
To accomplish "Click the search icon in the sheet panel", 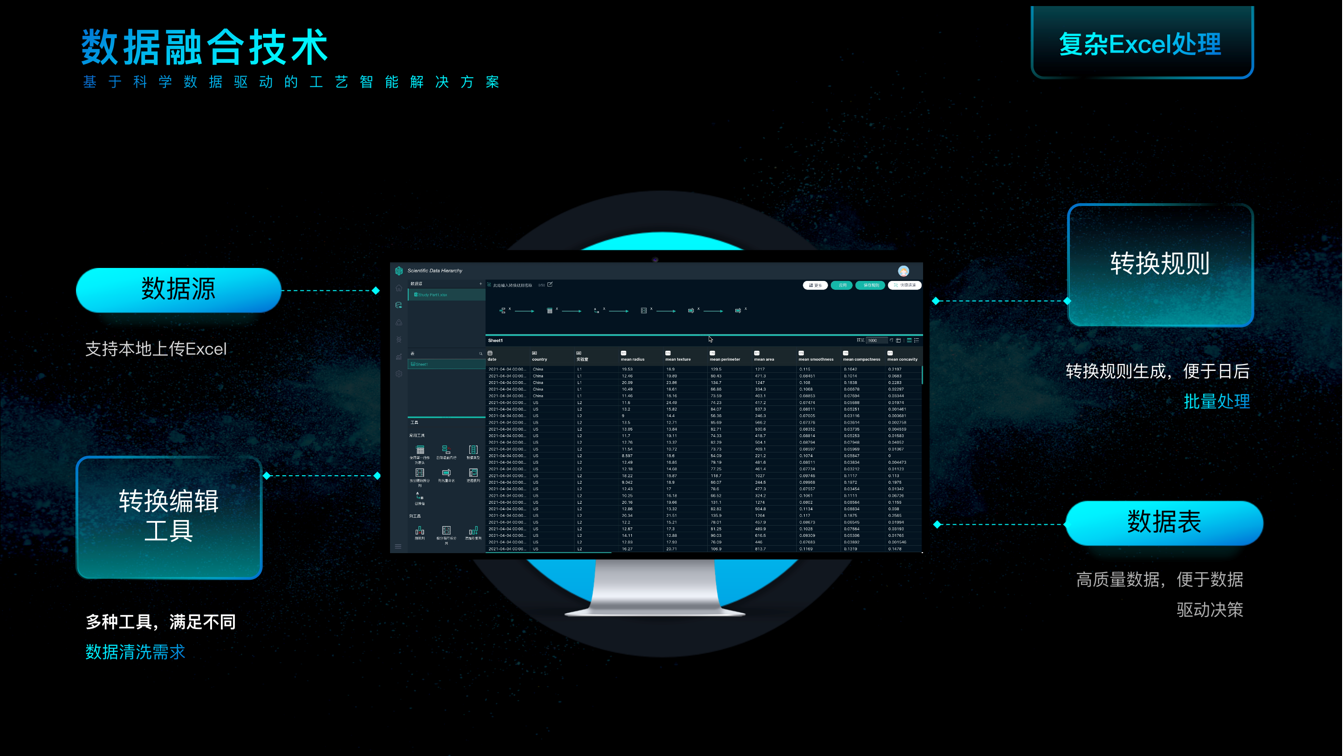I will pos(480,353).
